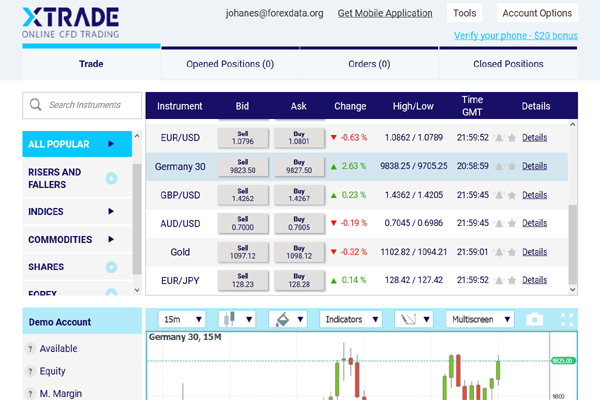Click Verify your phone bonus link

point(515,36)
